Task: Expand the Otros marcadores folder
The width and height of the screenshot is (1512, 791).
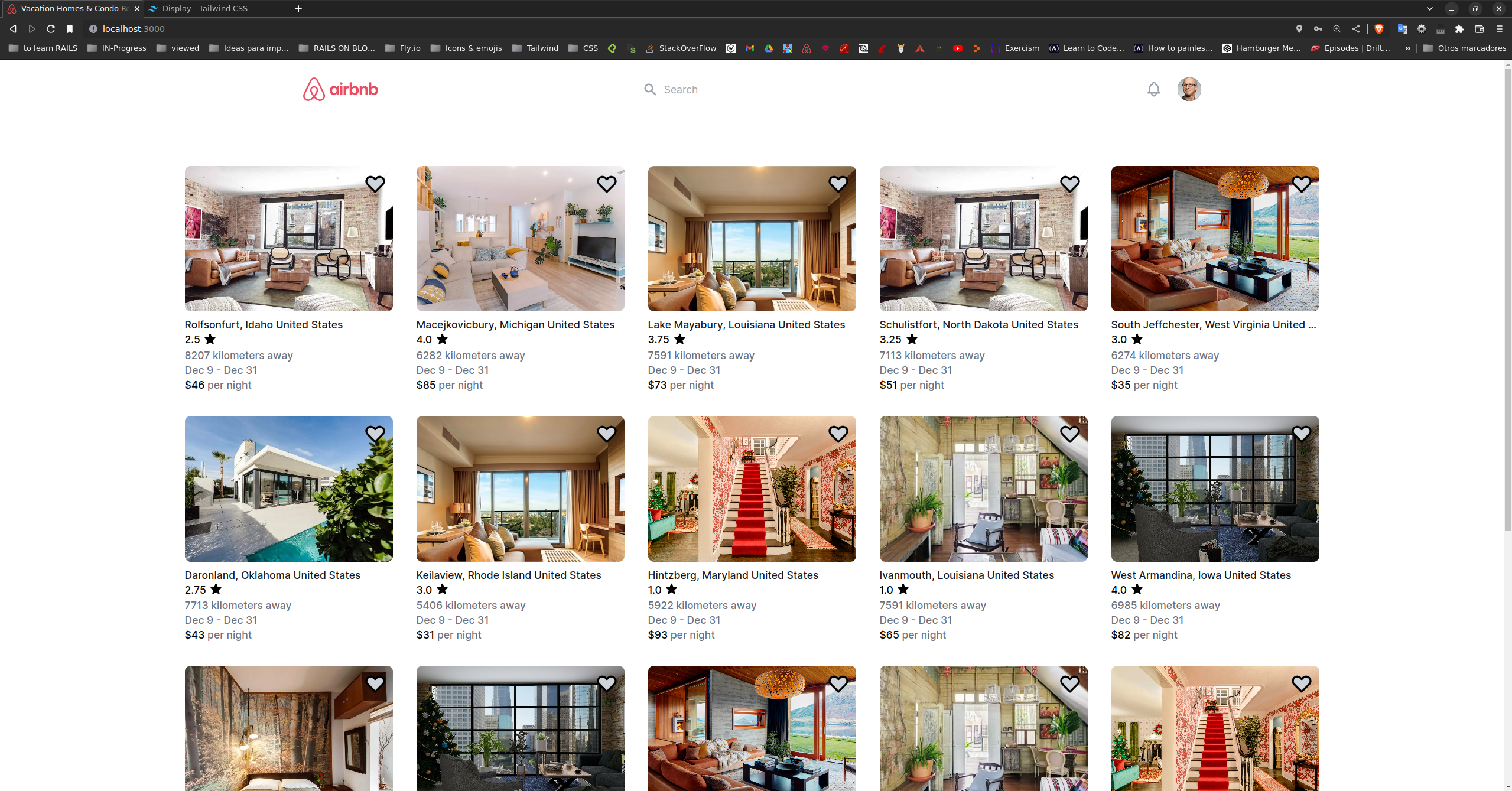Action: click(x=1465, y=48)
